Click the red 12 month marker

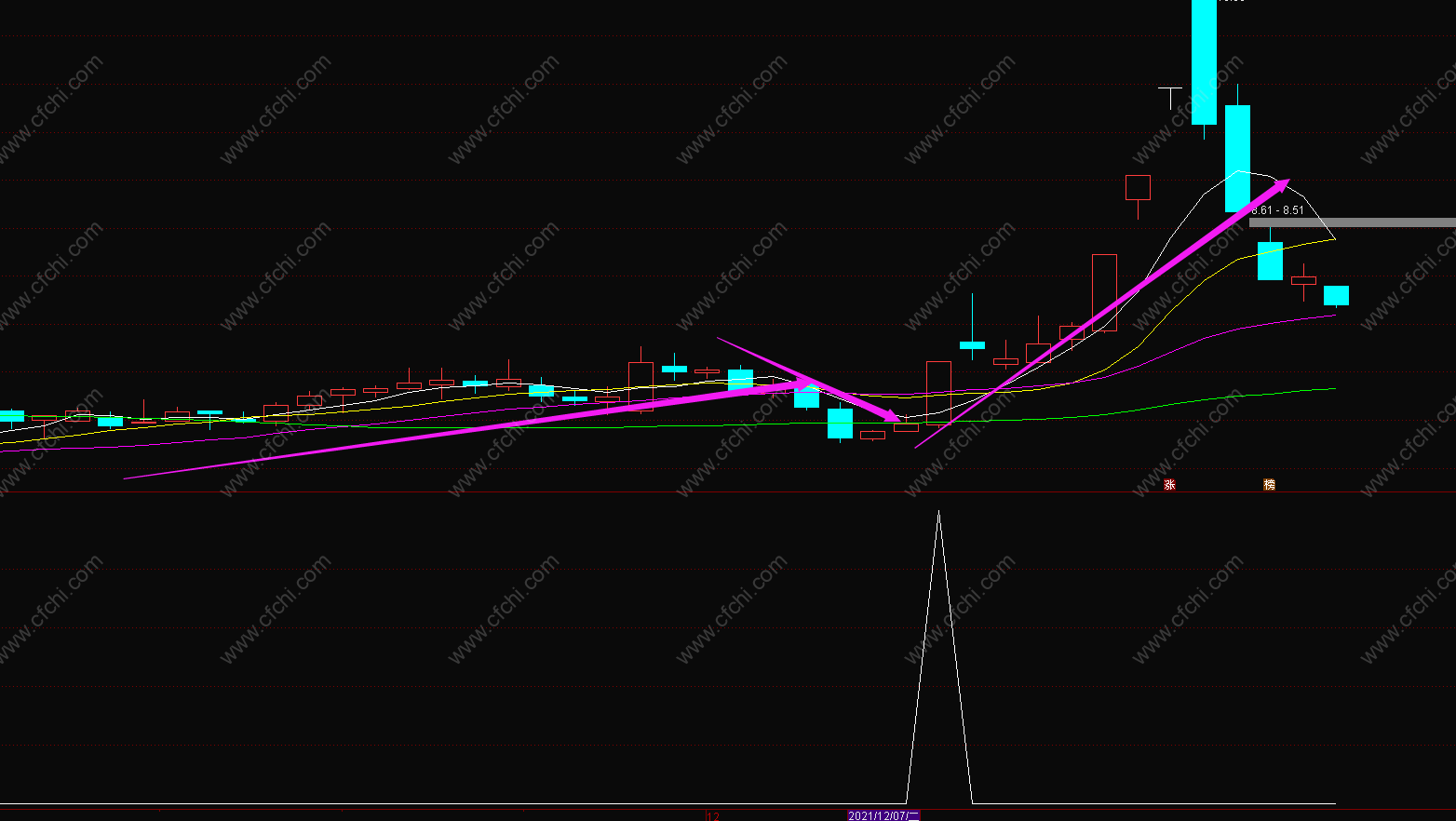[x=713, y=816]
